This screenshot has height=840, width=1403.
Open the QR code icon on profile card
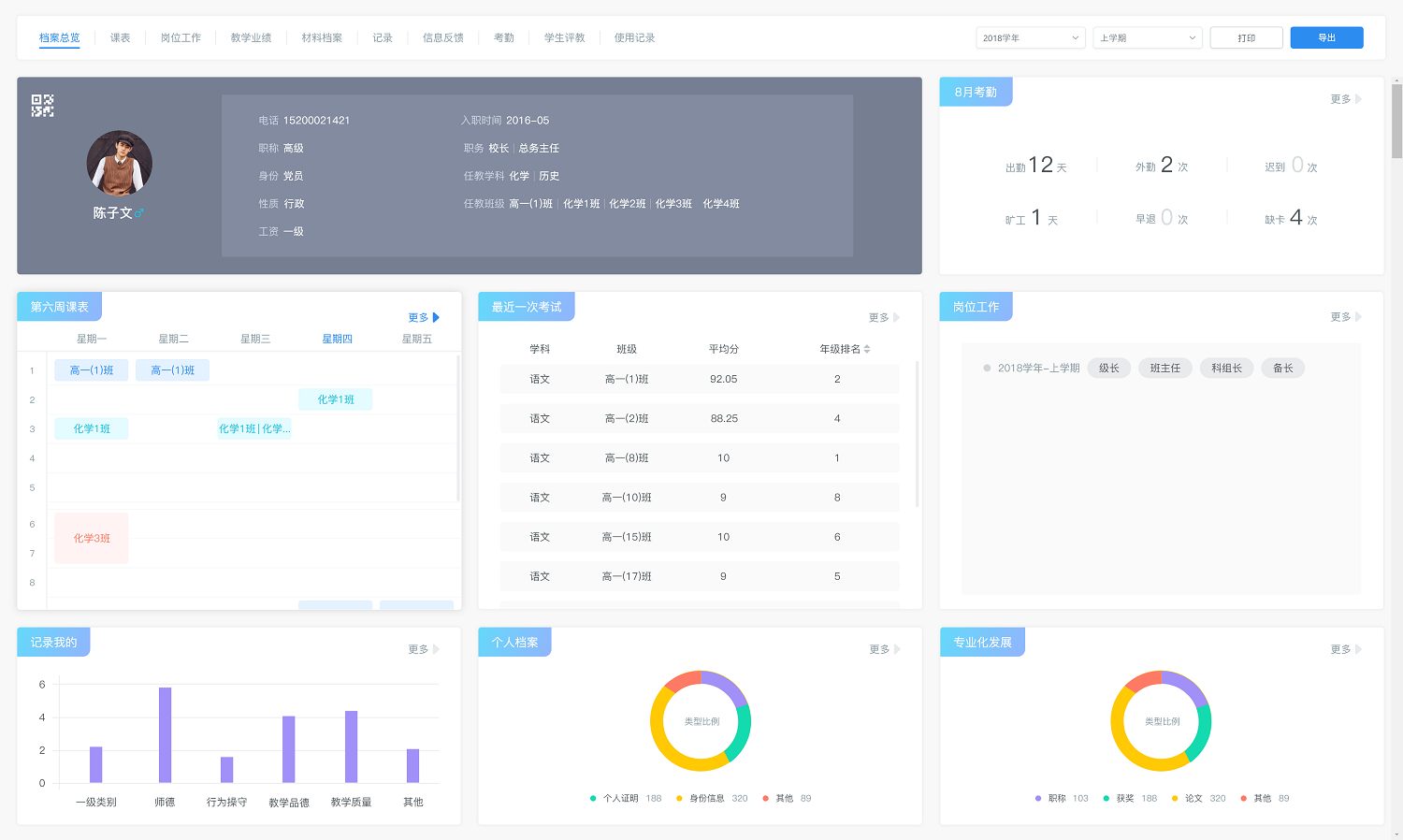(42, 105)
